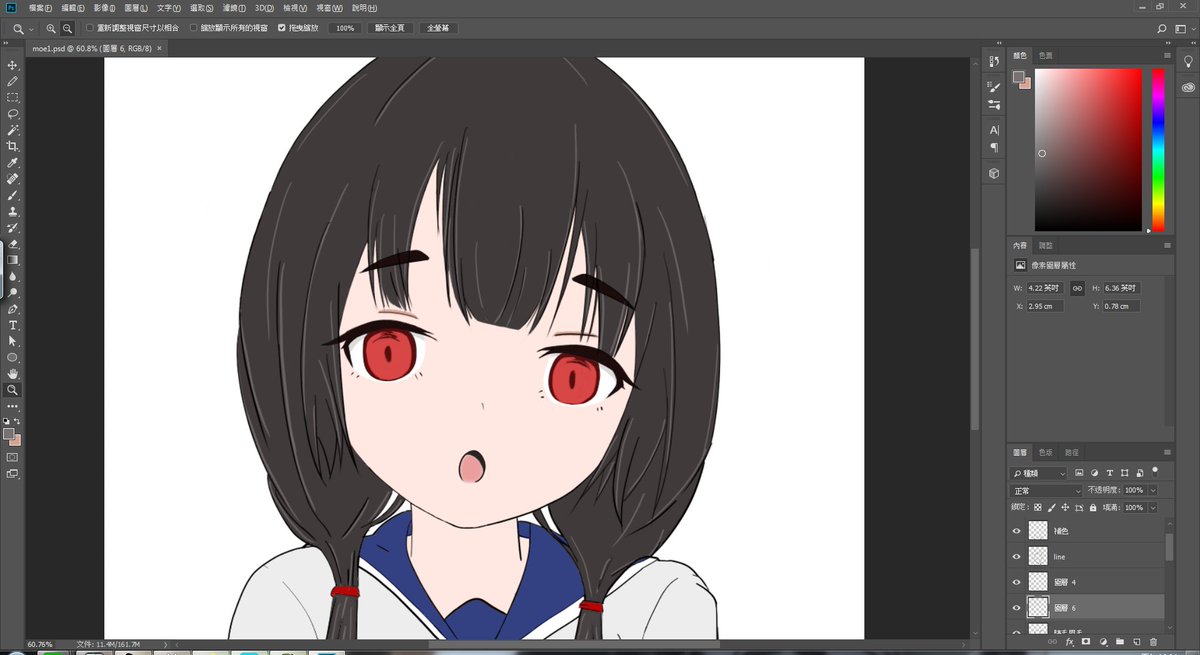
Task: Open the Properties panel options menu
Action: 1167,245
